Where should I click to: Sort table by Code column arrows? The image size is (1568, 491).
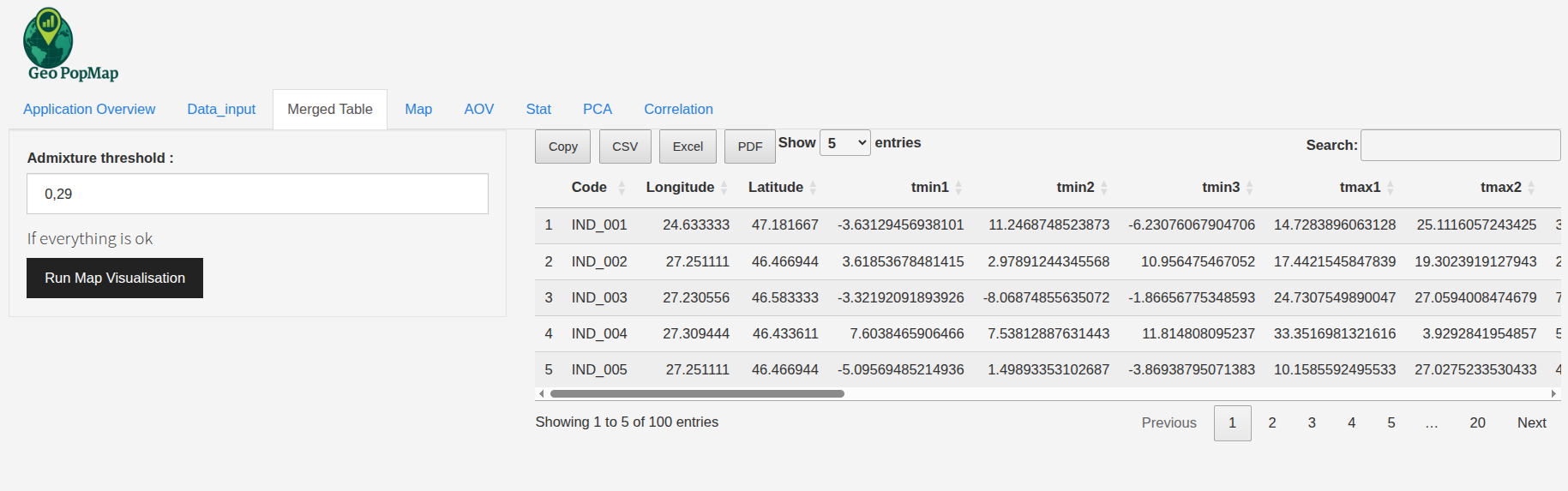(622, 188)
